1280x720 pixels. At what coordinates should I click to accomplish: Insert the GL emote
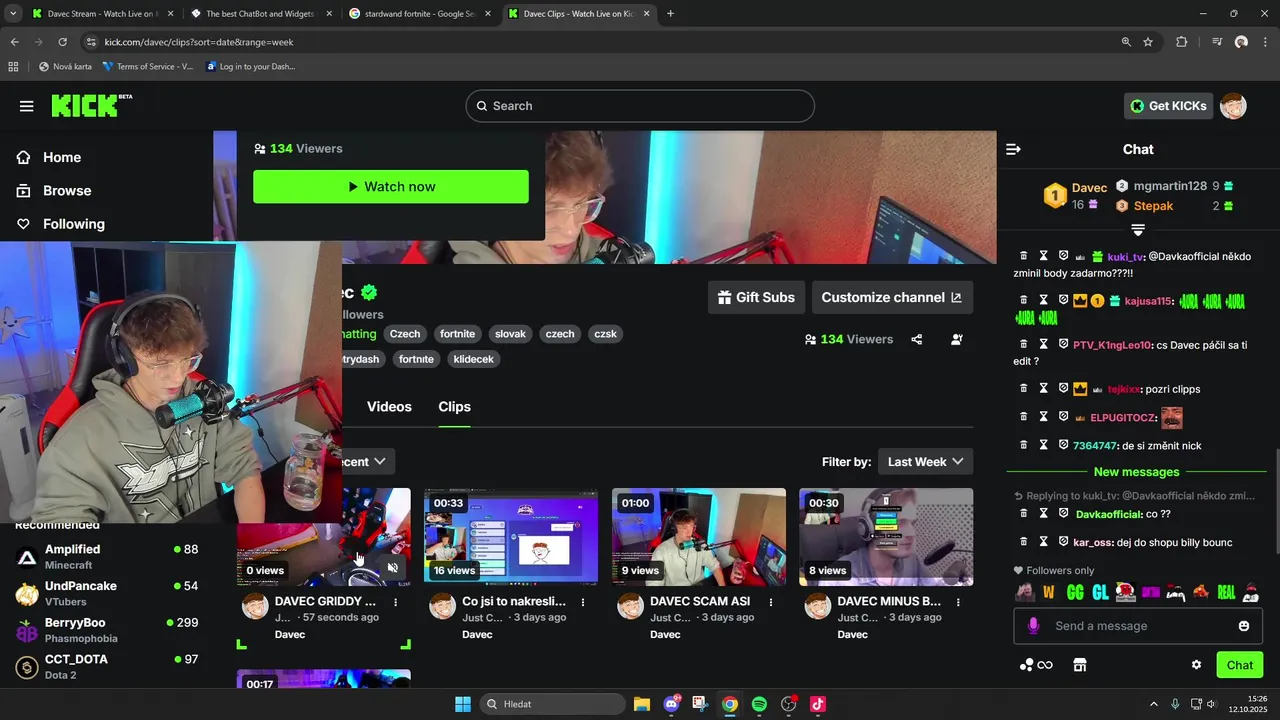1100,592
